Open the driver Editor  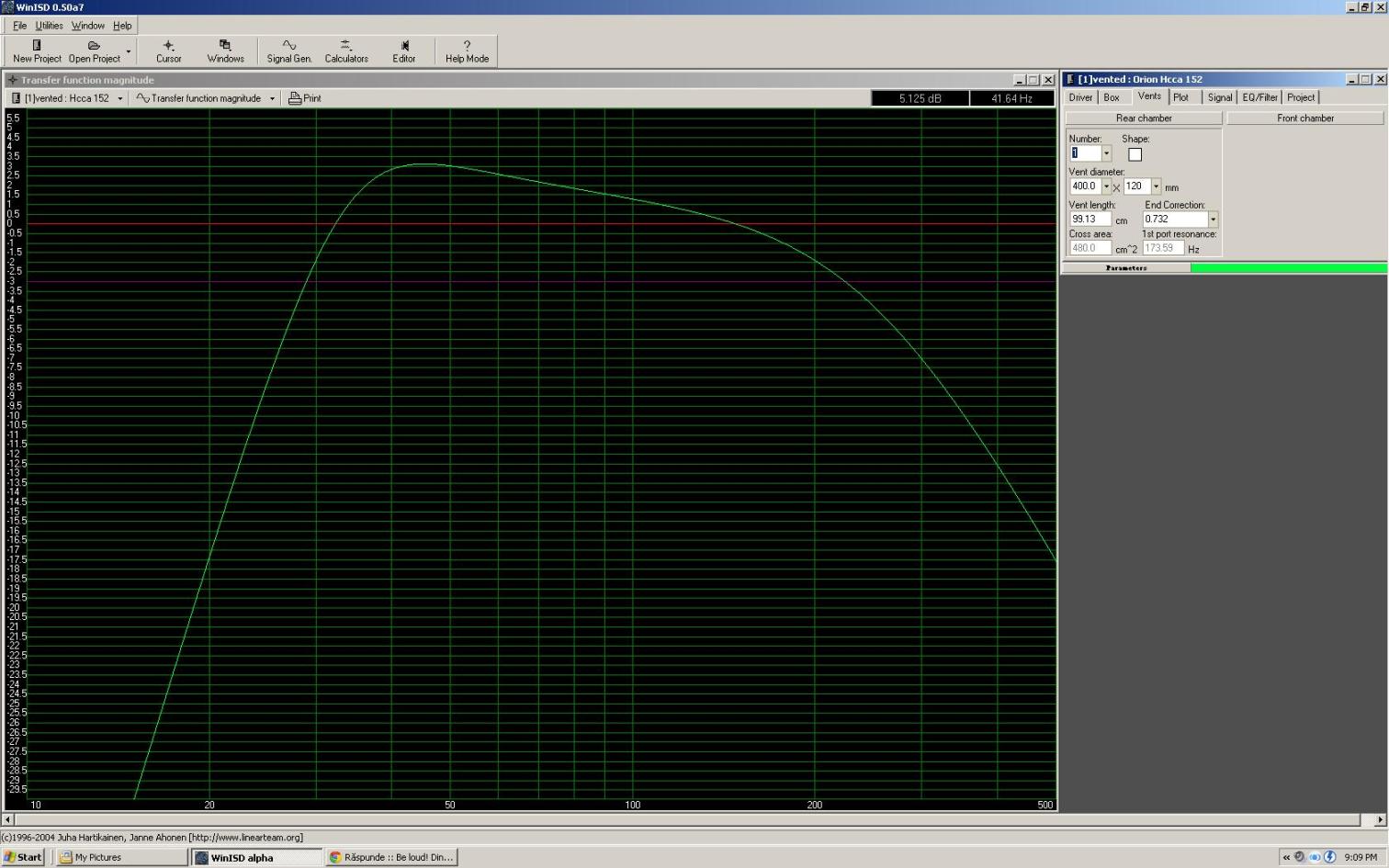click(x=404, y=51)
